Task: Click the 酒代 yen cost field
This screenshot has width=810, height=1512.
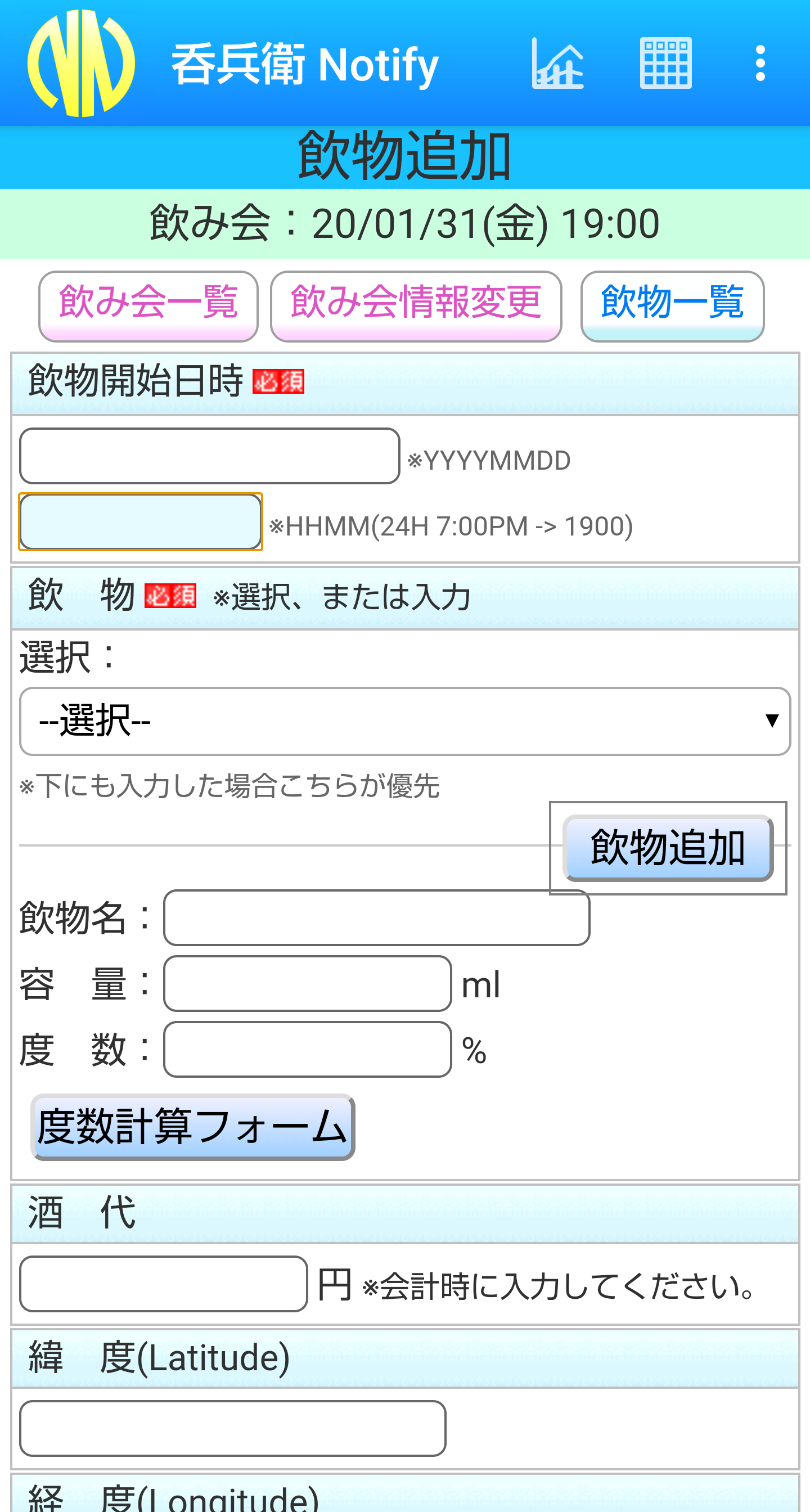Action: point(163,1284)
